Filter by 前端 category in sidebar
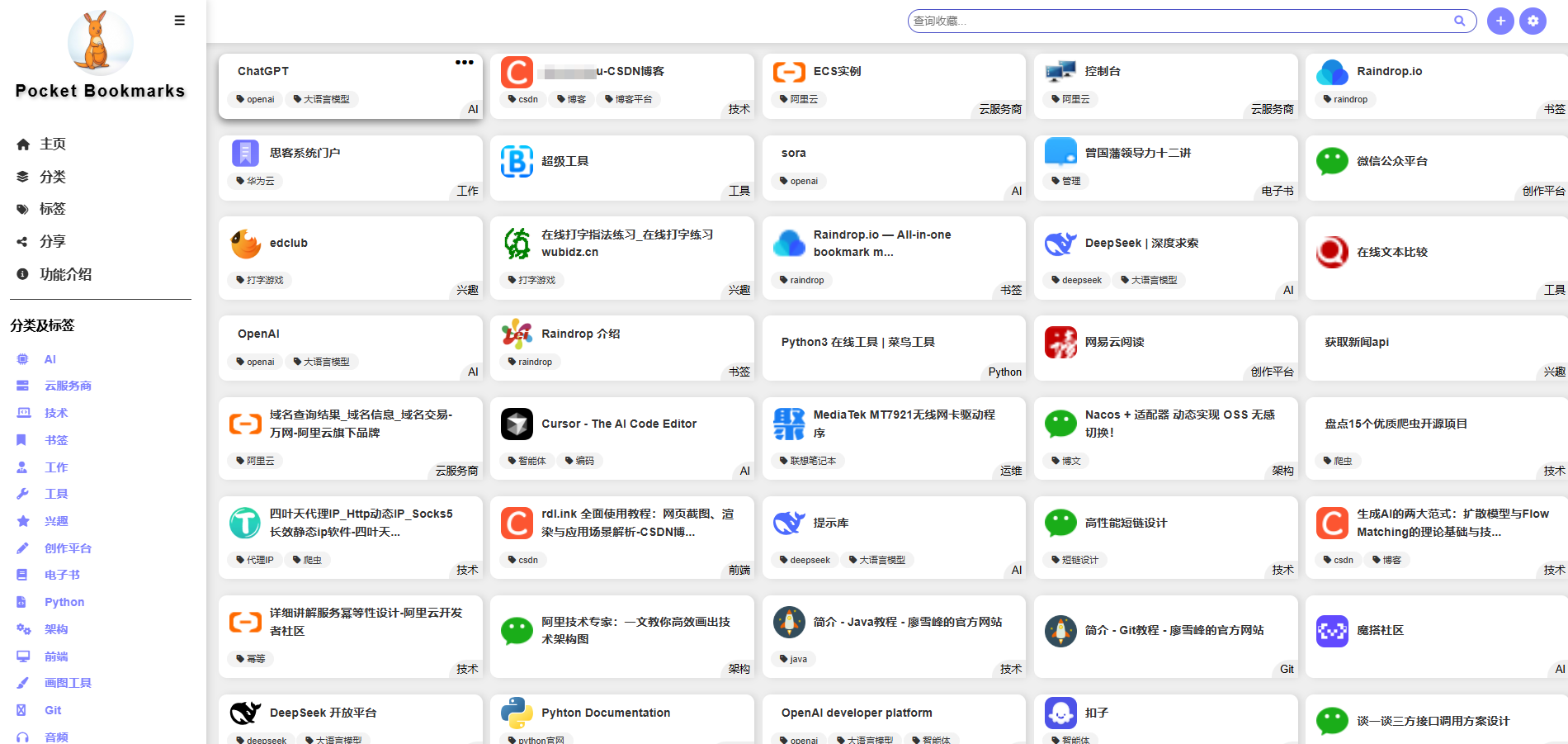 tap(56, 656)
